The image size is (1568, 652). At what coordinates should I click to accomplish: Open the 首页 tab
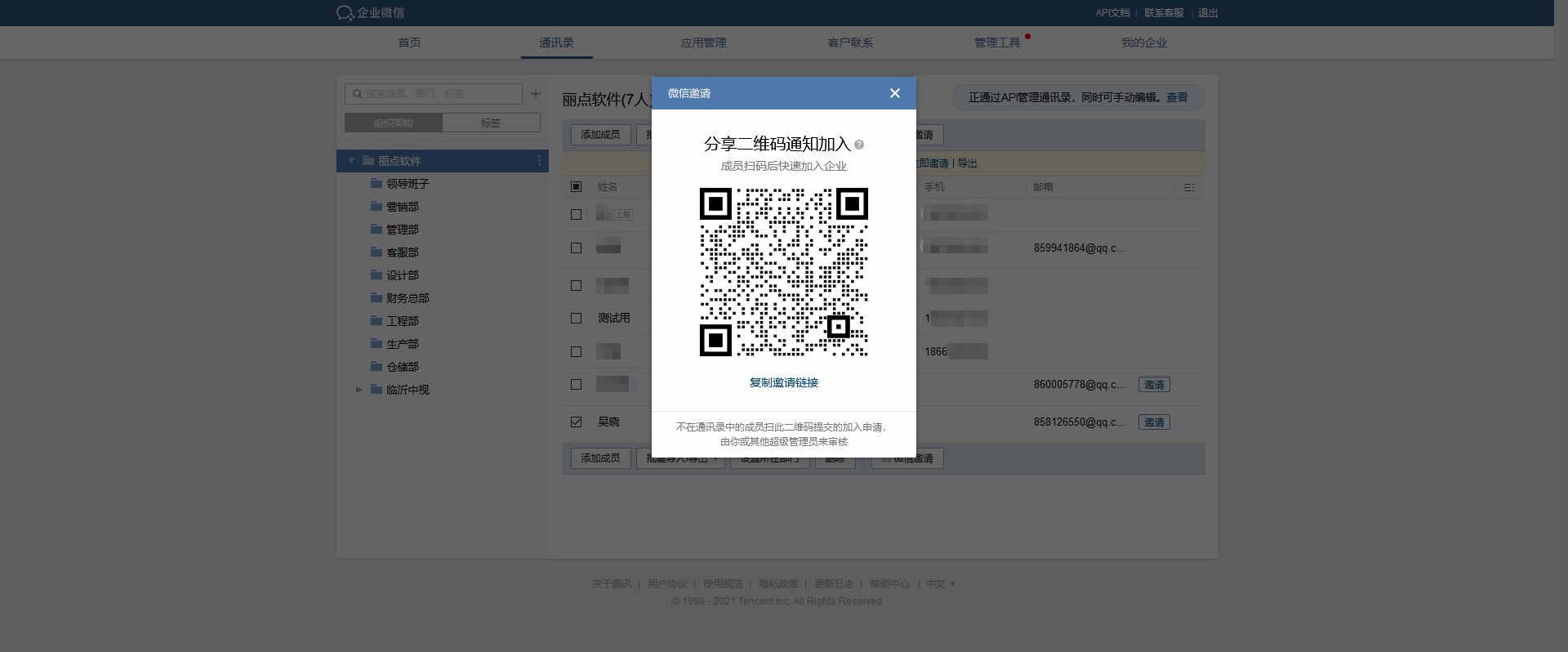[x=410, y=42]
